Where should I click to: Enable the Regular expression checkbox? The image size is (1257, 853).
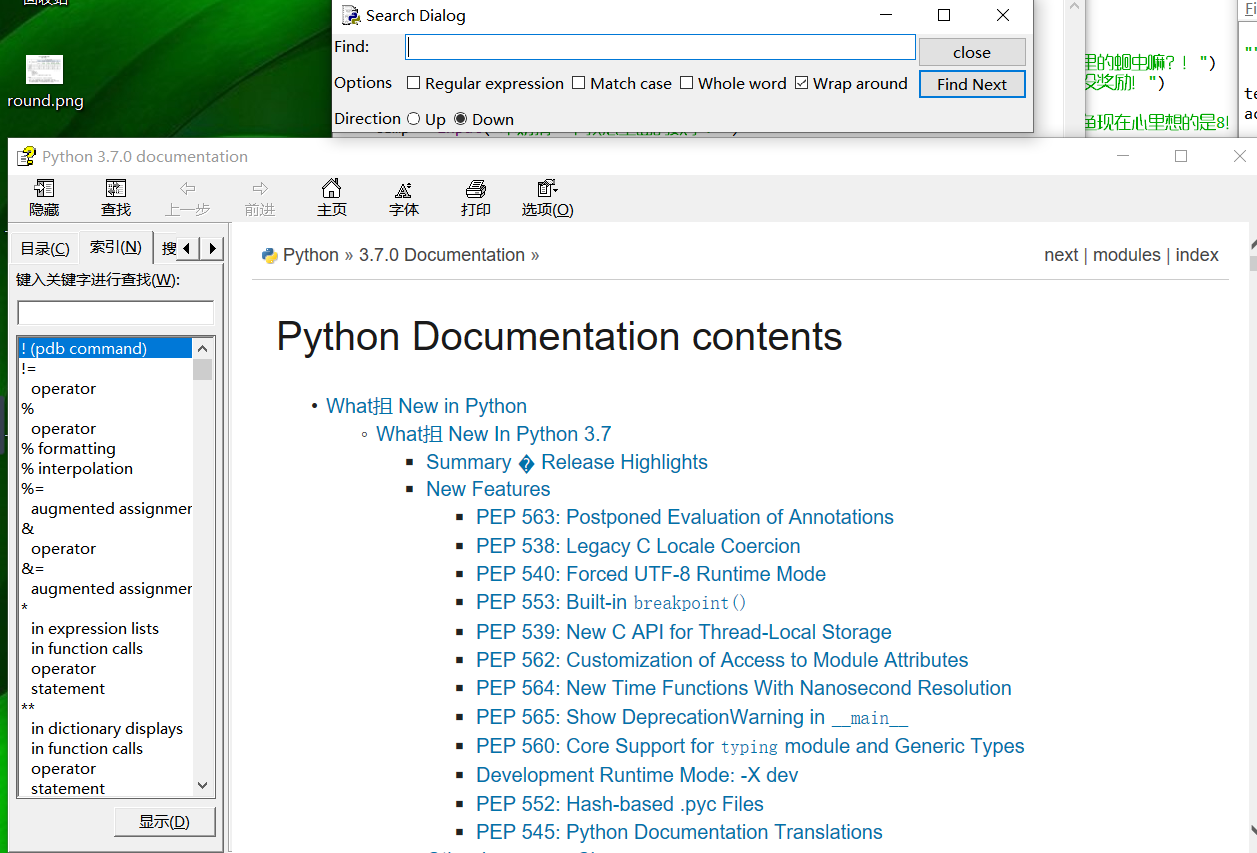414,83
